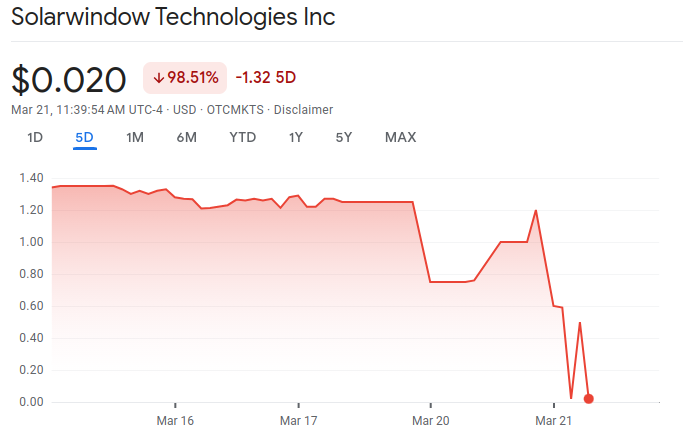Click the Mar 16 date label
The width and height of the screenshot is (683, 436).
pyautogui.click(x=175, y=420)
